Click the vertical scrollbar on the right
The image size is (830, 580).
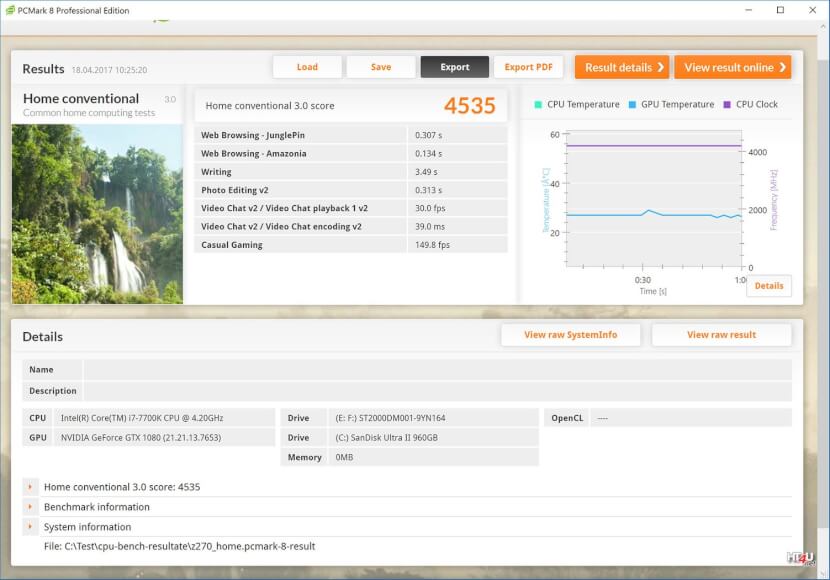click(824, 296)
